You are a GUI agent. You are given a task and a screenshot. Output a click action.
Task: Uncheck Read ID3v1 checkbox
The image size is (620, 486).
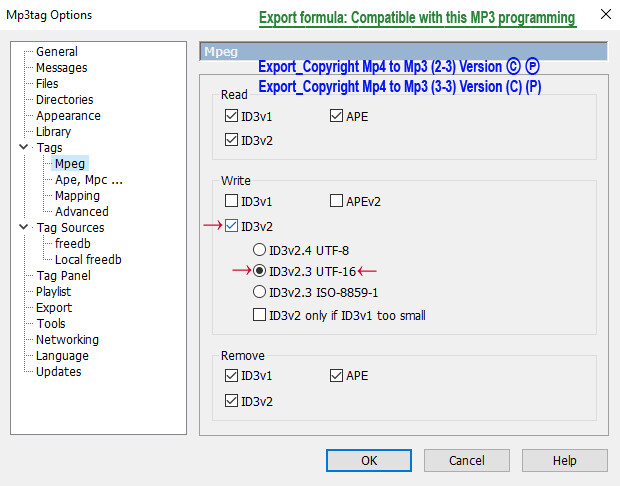(231, 116)
